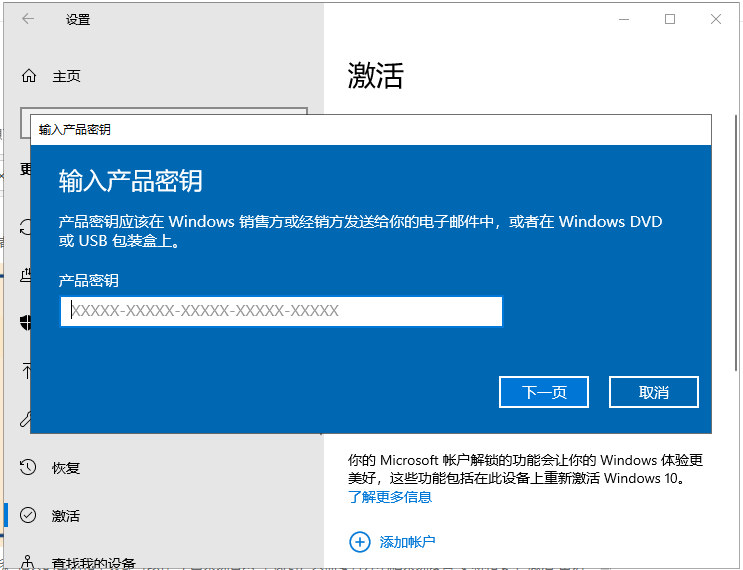Click the person icon beside 查找我的设备
This screenshot has height=570, width=743.
click(28, 563)
